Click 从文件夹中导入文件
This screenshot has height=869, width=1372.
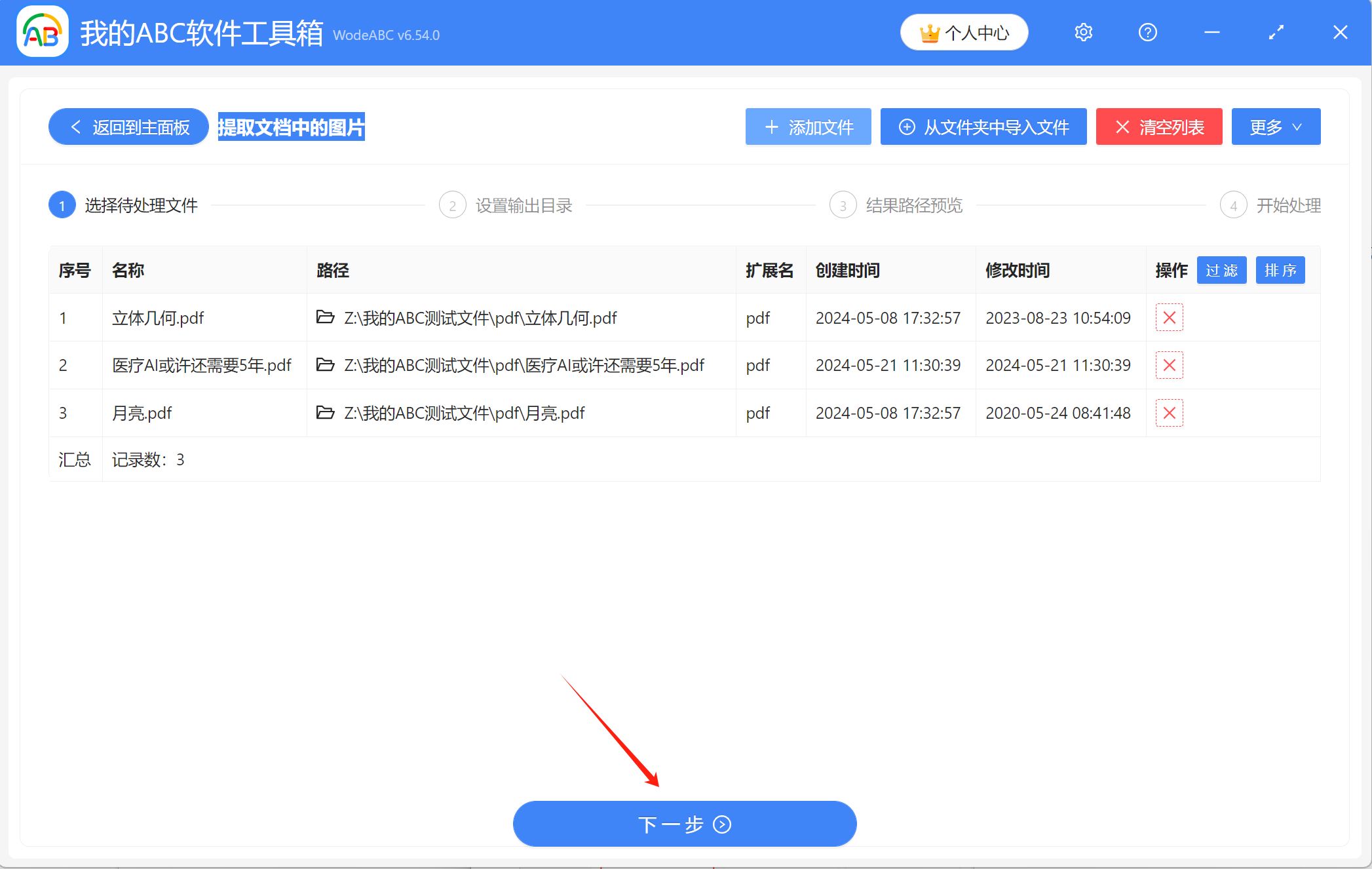click(x=983, y=126)
